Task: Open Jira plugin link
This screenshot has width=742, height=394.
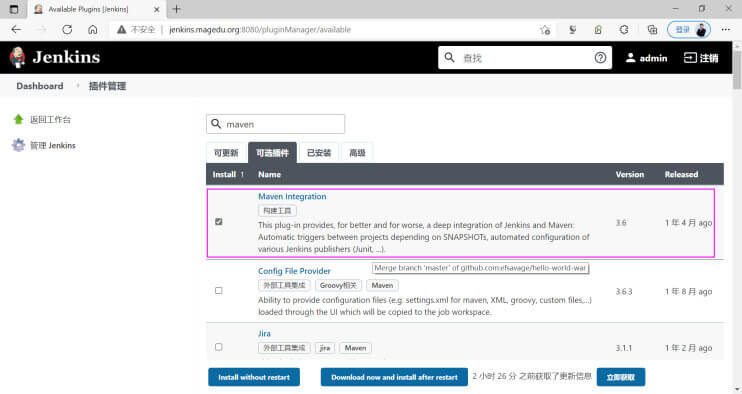Action: [264, 333]
